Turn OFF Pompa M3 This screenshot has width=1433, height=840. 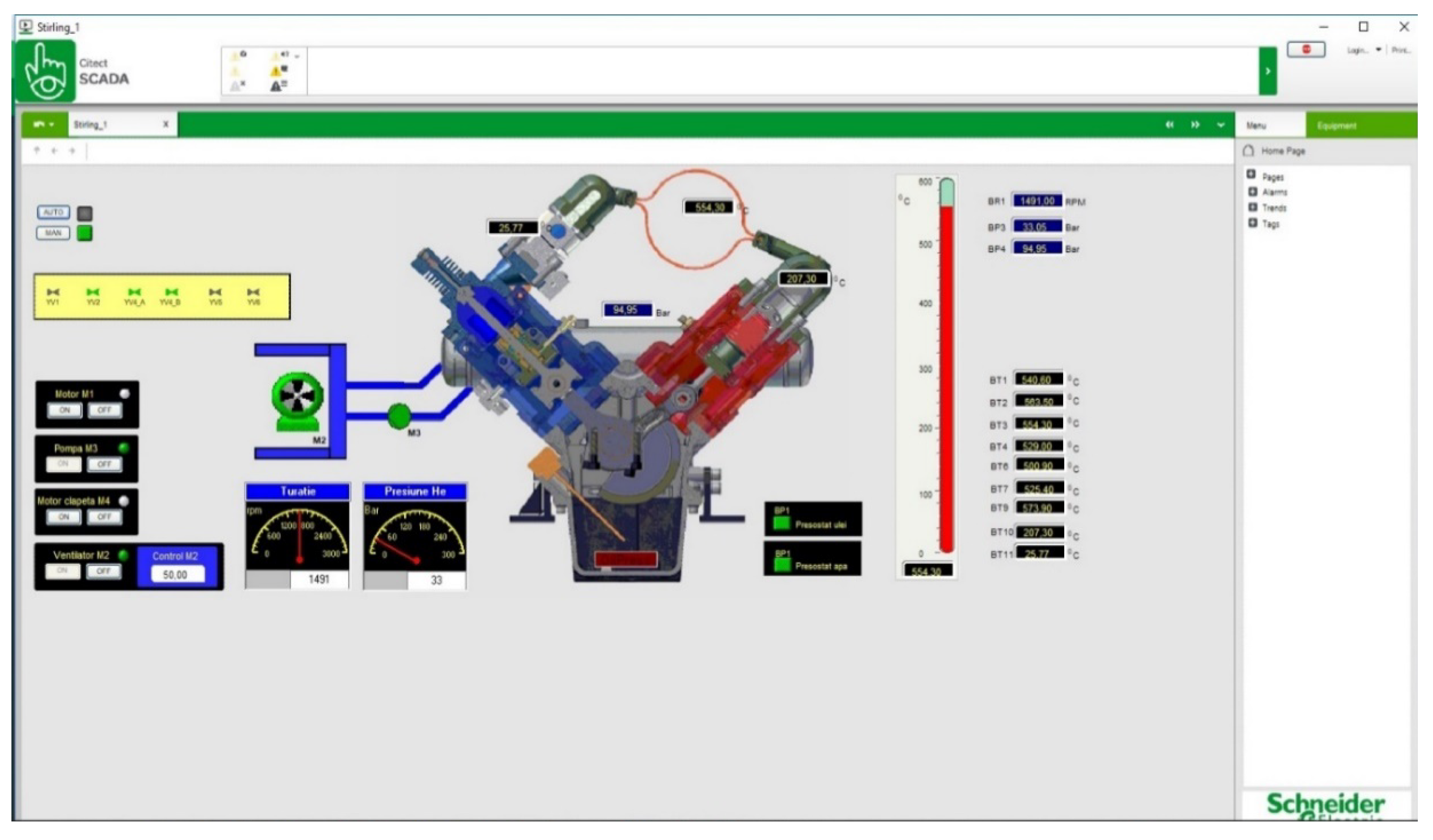tap(104, 464)
